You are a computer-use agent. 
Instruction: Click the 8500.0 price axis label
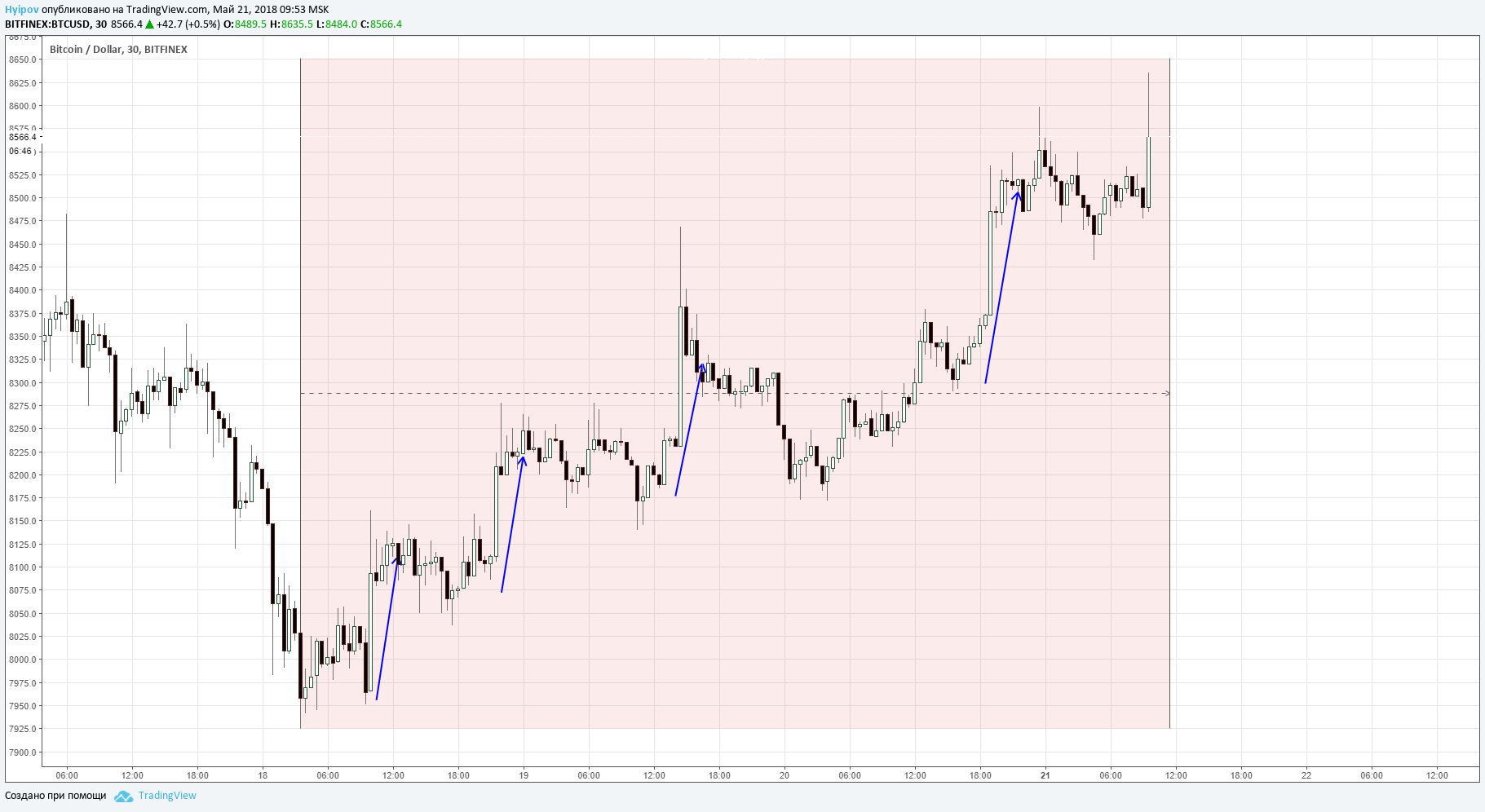tap(23, 198)
